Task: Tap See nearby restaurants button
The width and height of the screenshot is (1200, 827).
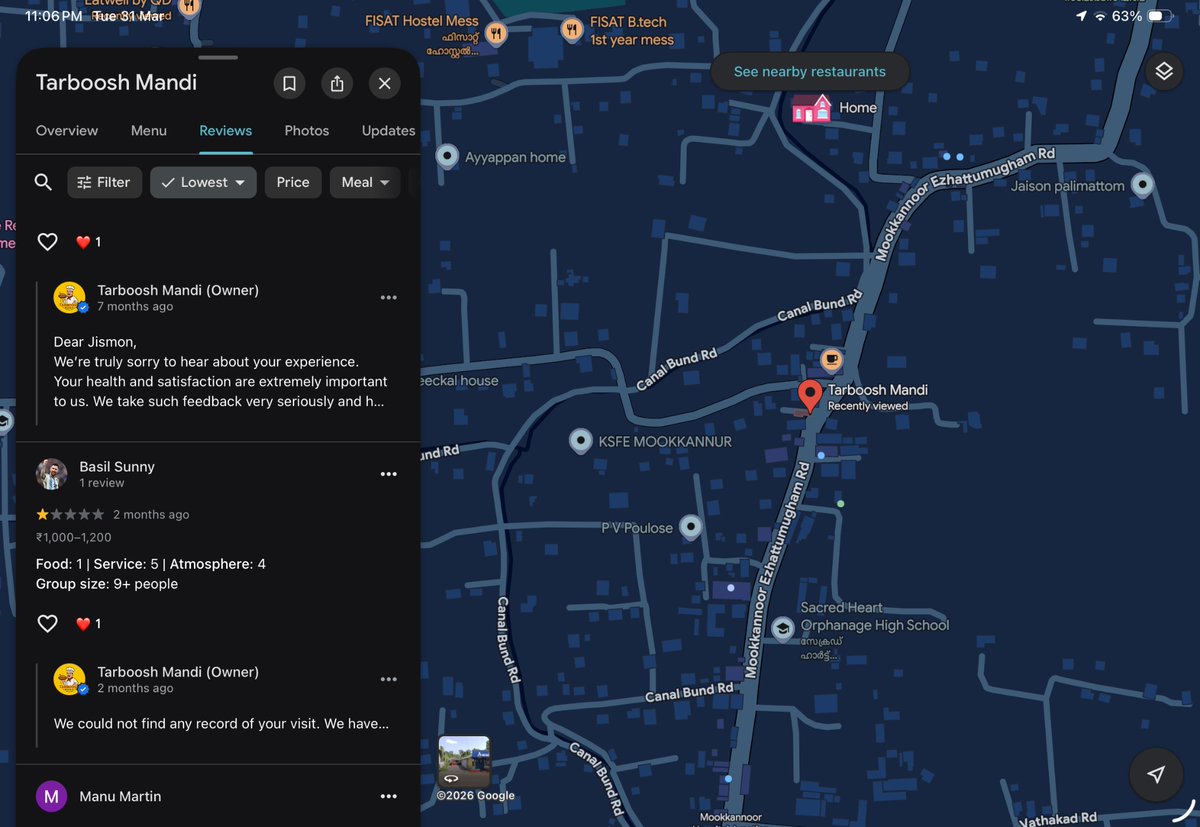Action: coord(810,72)
